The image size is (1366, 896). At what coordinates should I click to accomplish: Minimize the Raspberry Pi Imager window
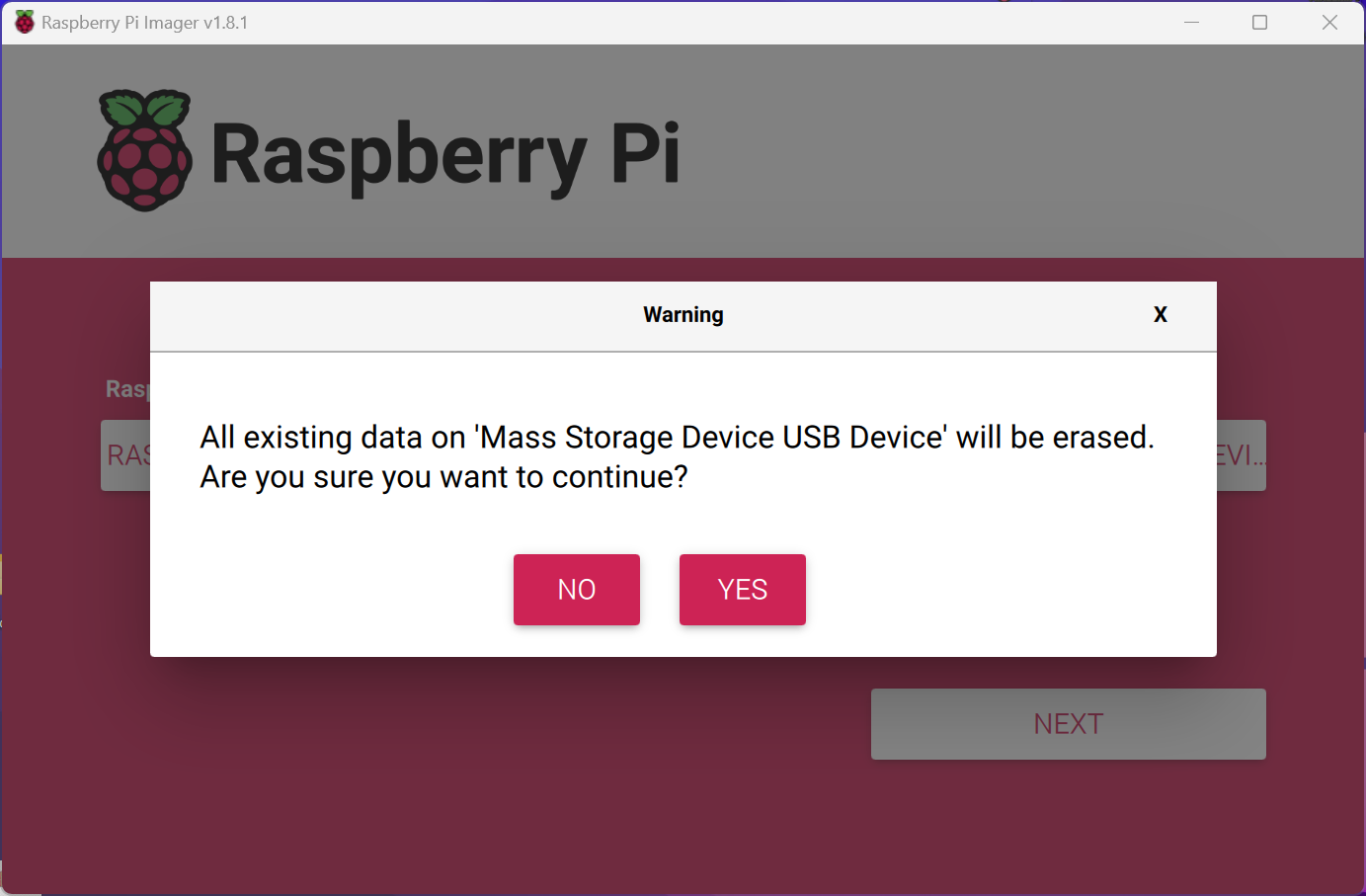[1191, 23]
